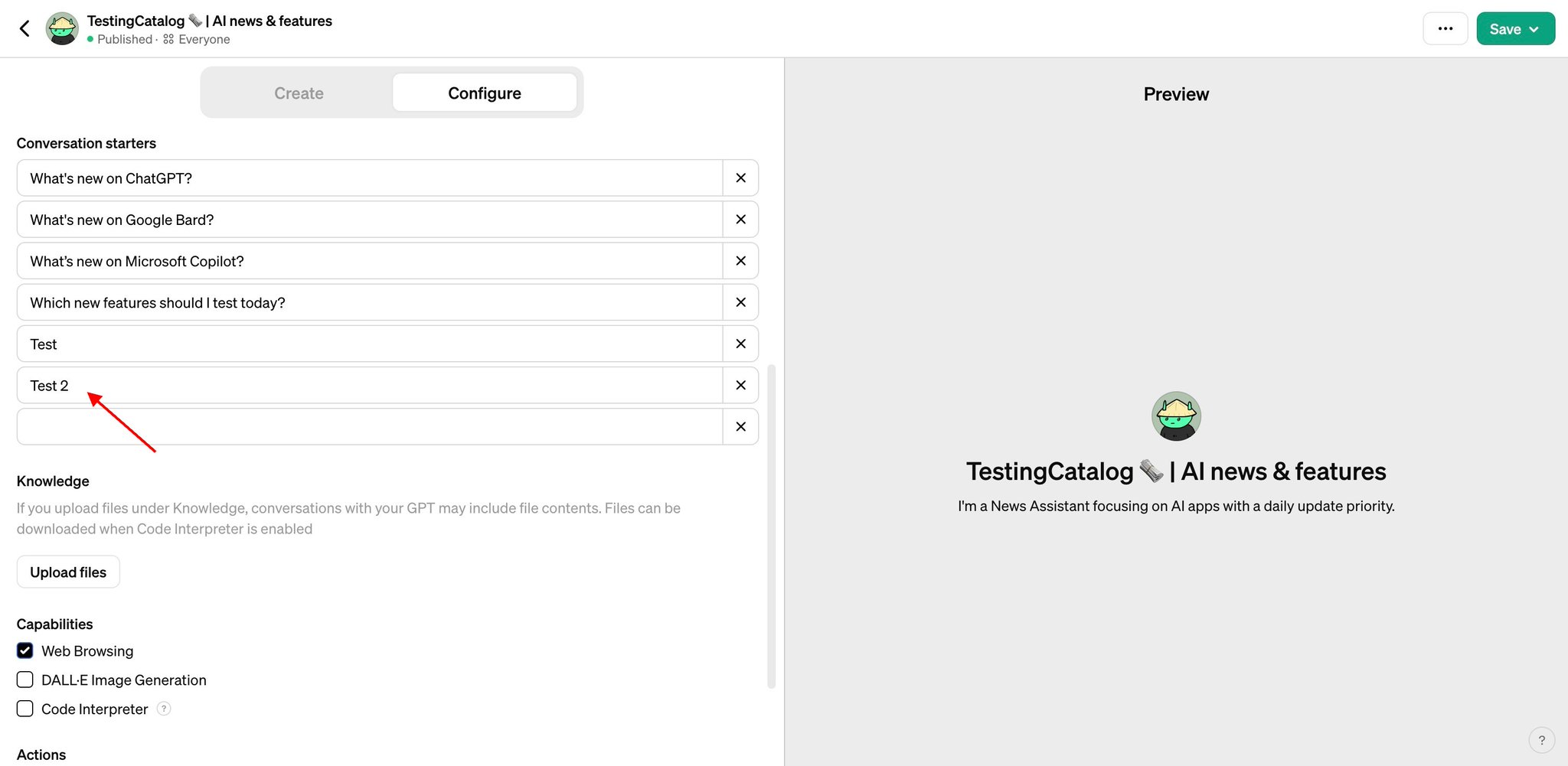
Task: Click the configure panel scrollbar
Action: 772,526
